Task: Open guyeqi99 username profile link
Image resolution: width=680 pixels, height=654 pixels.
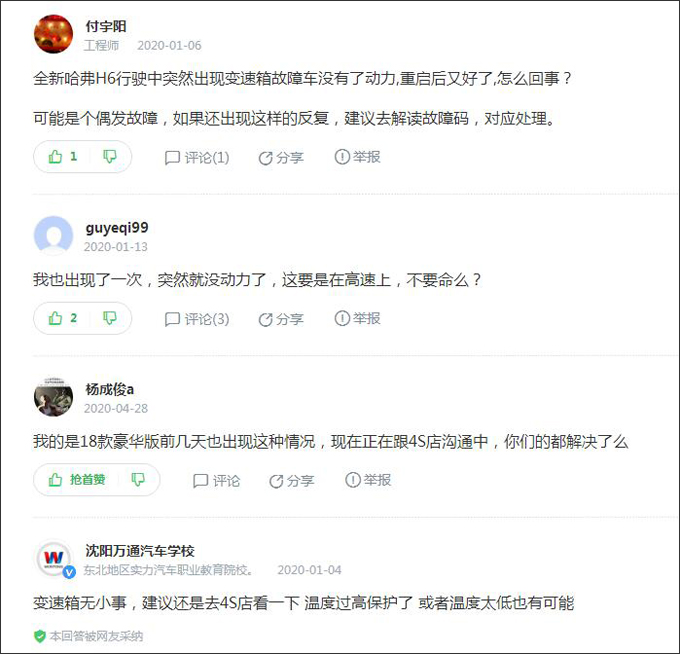Action: (x=117, y=227)
